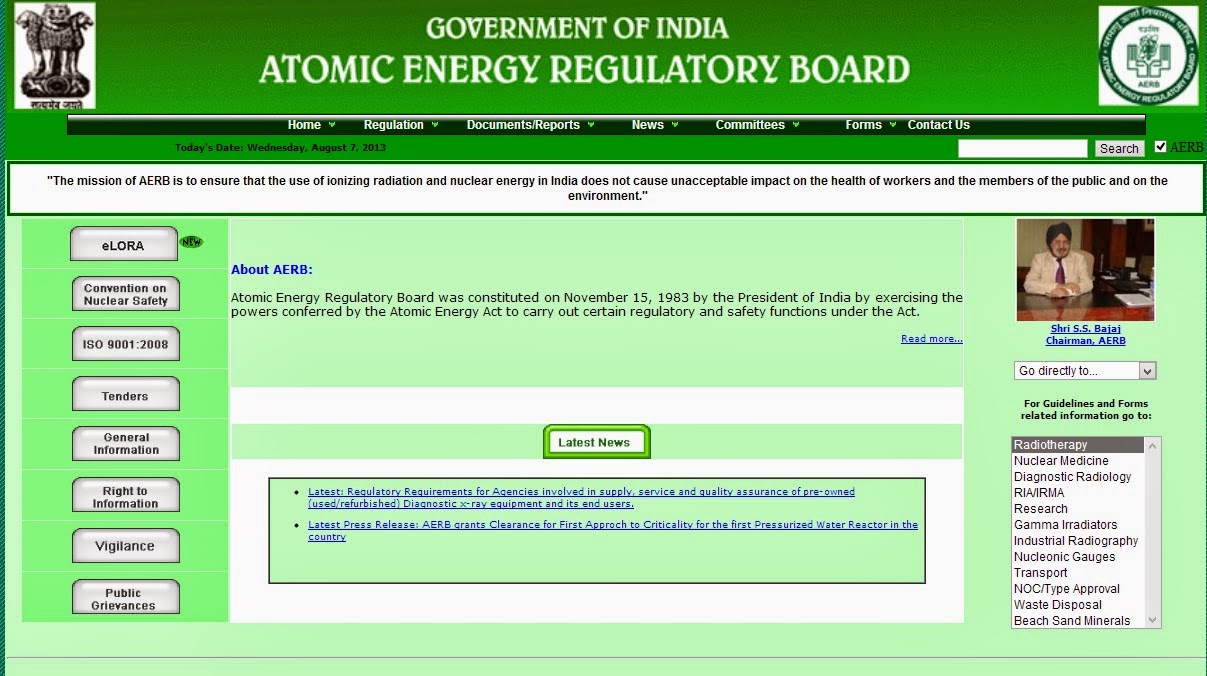Select Diagnostic Radiology in the list

(1078, 477)
